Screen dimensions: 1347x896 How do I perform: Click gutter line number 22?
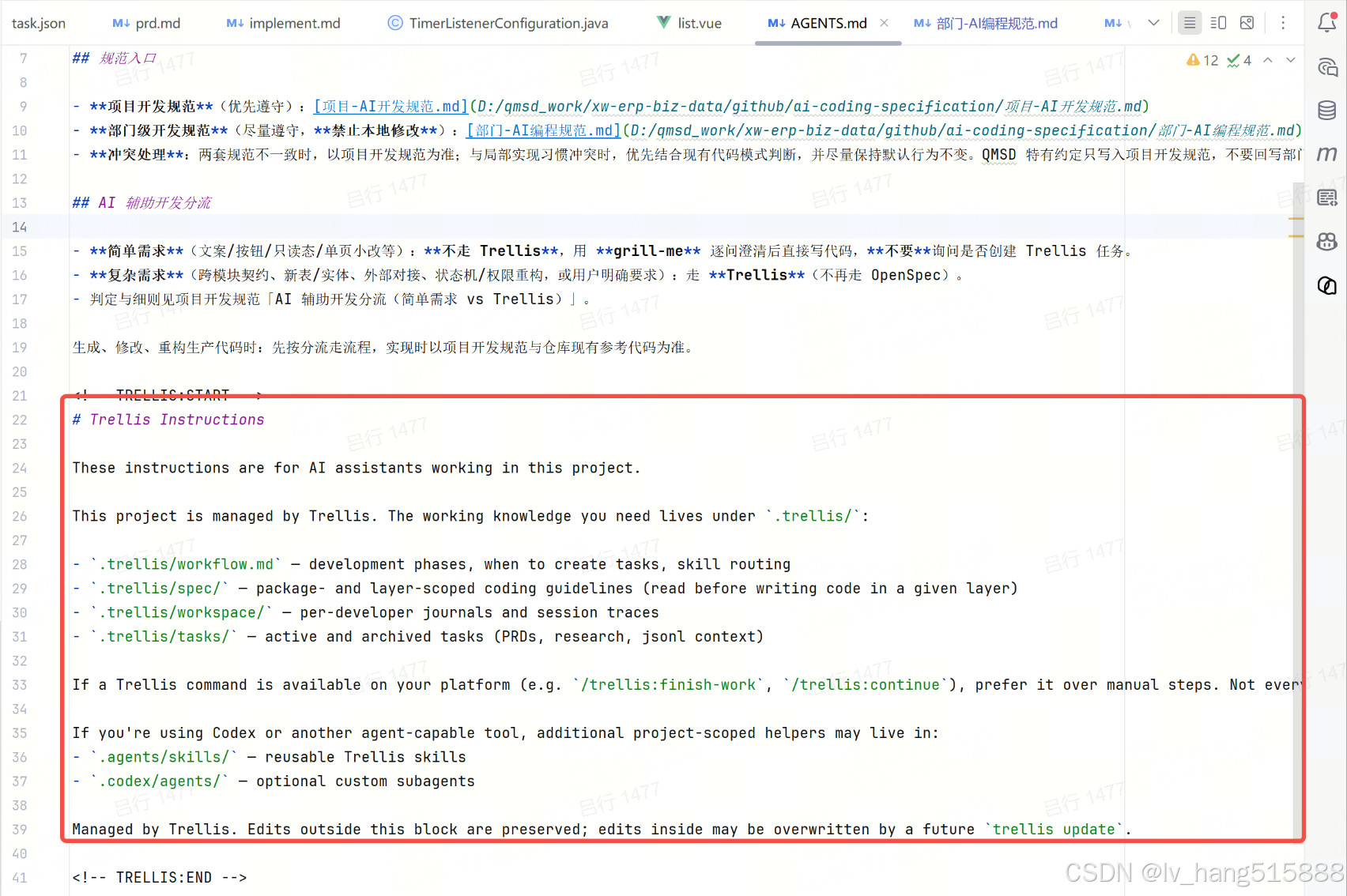pyautogui.click(x=20, y=420)
